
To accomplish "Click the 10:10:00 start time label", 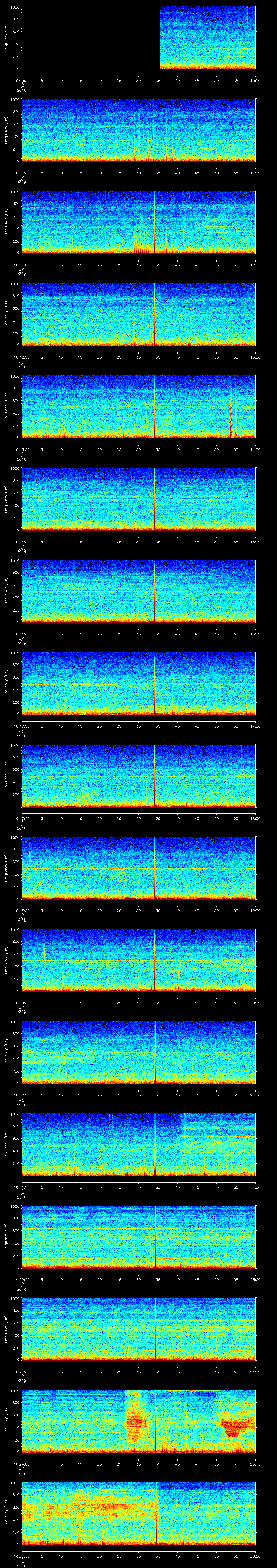I will tap(22, 173).
